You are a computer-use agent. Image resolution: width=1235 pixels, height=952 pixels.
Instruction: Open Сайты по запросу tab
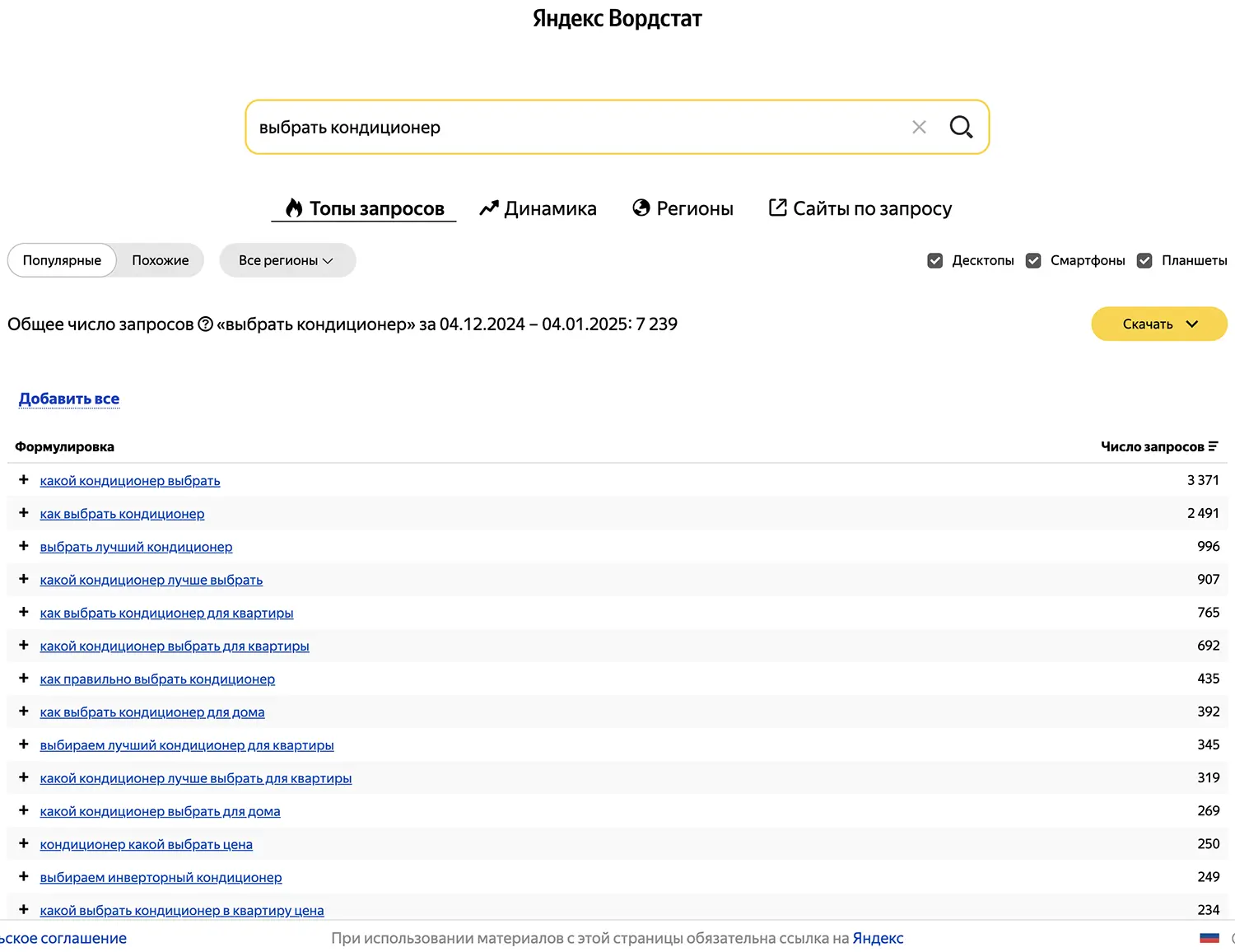[x=860, y=209]
